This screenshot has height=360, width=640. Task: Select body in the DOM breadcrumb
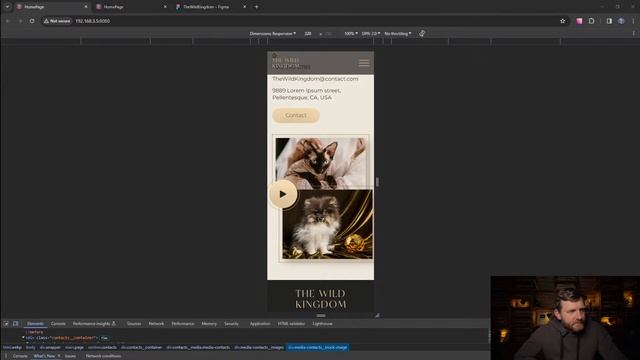tap(31, 347)
